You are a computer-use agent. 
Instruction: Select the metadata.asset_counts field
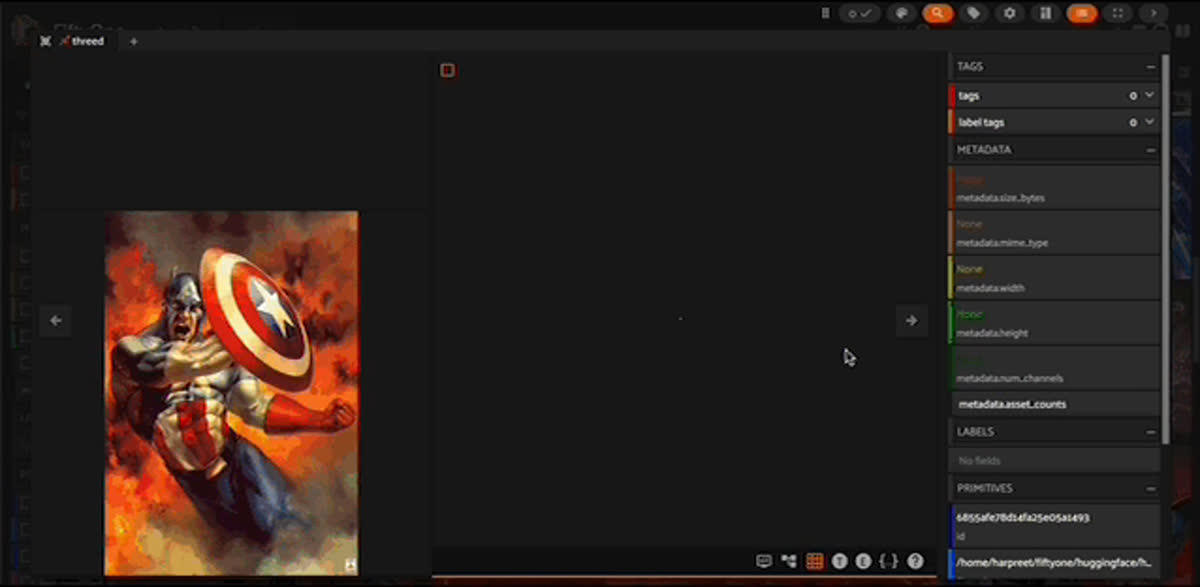[1054, 404]
